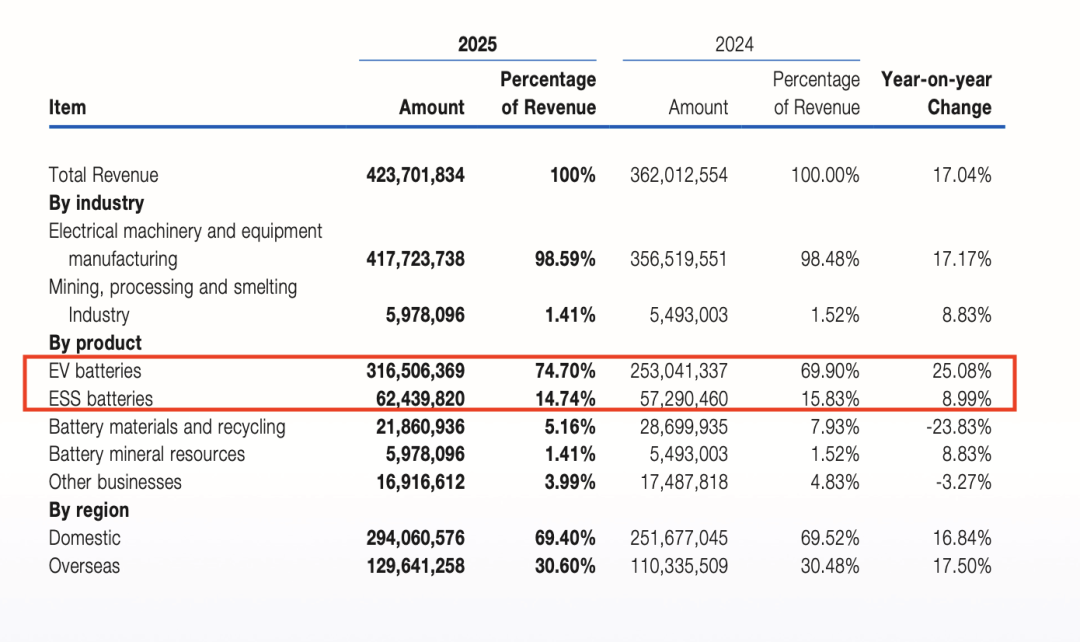Click the By product section heading
The height and width of the screenshot is (642, 1080).
point(95,343)
